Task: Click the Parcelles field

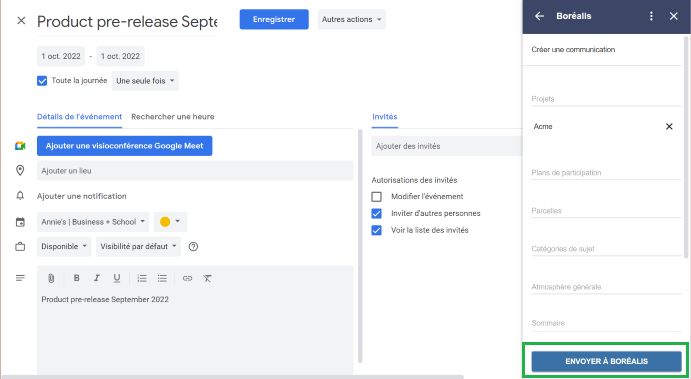Action: [x=606, y=211]
